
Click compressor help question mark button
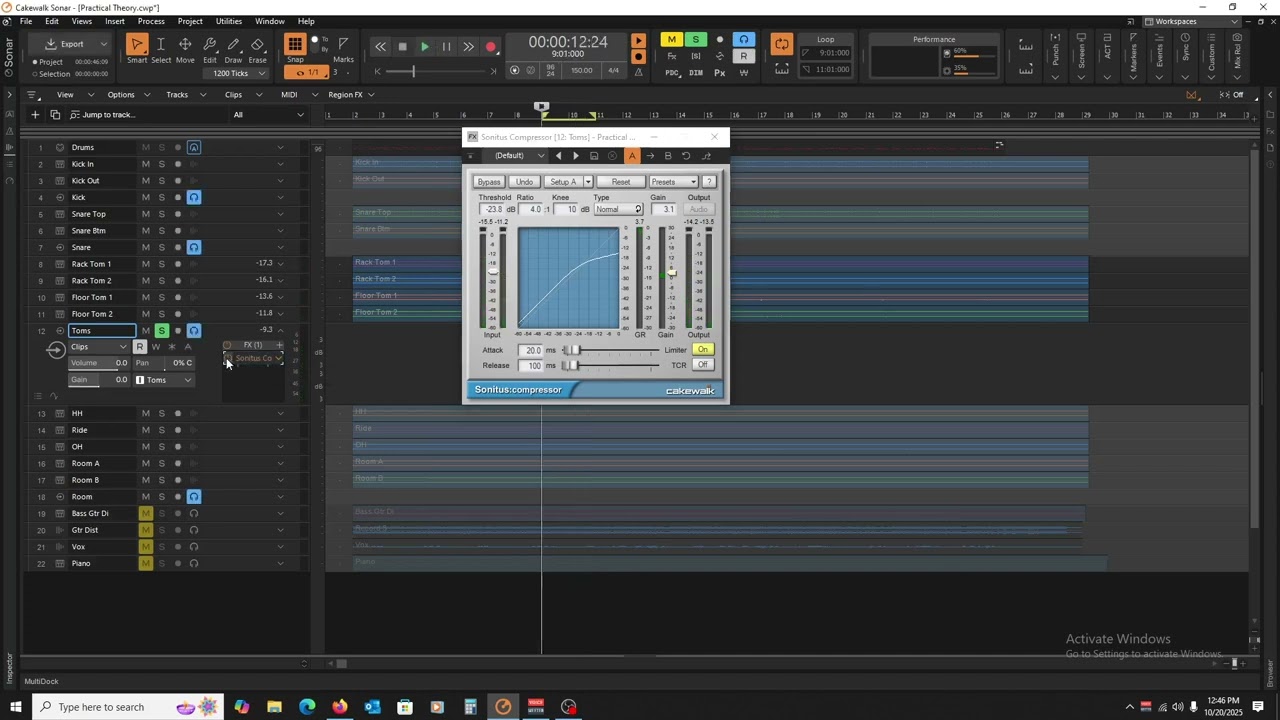(709, 182)
